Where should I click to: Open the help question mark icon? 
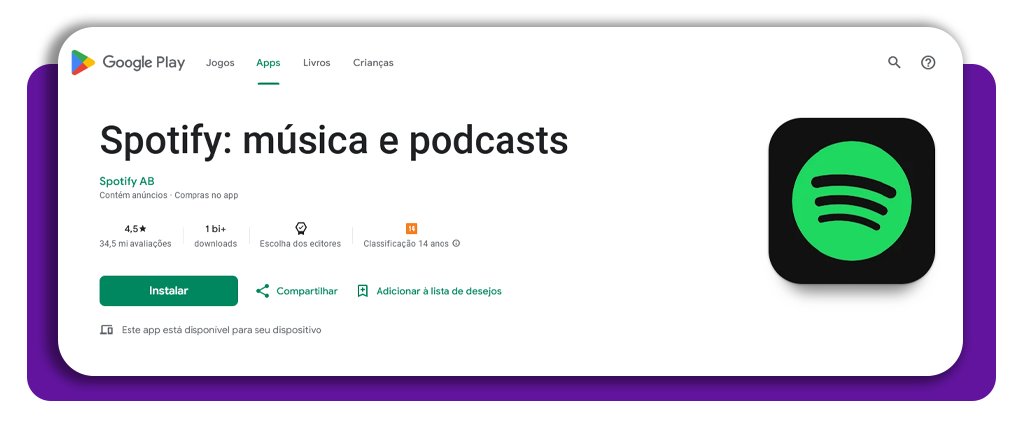coord(928,63)
